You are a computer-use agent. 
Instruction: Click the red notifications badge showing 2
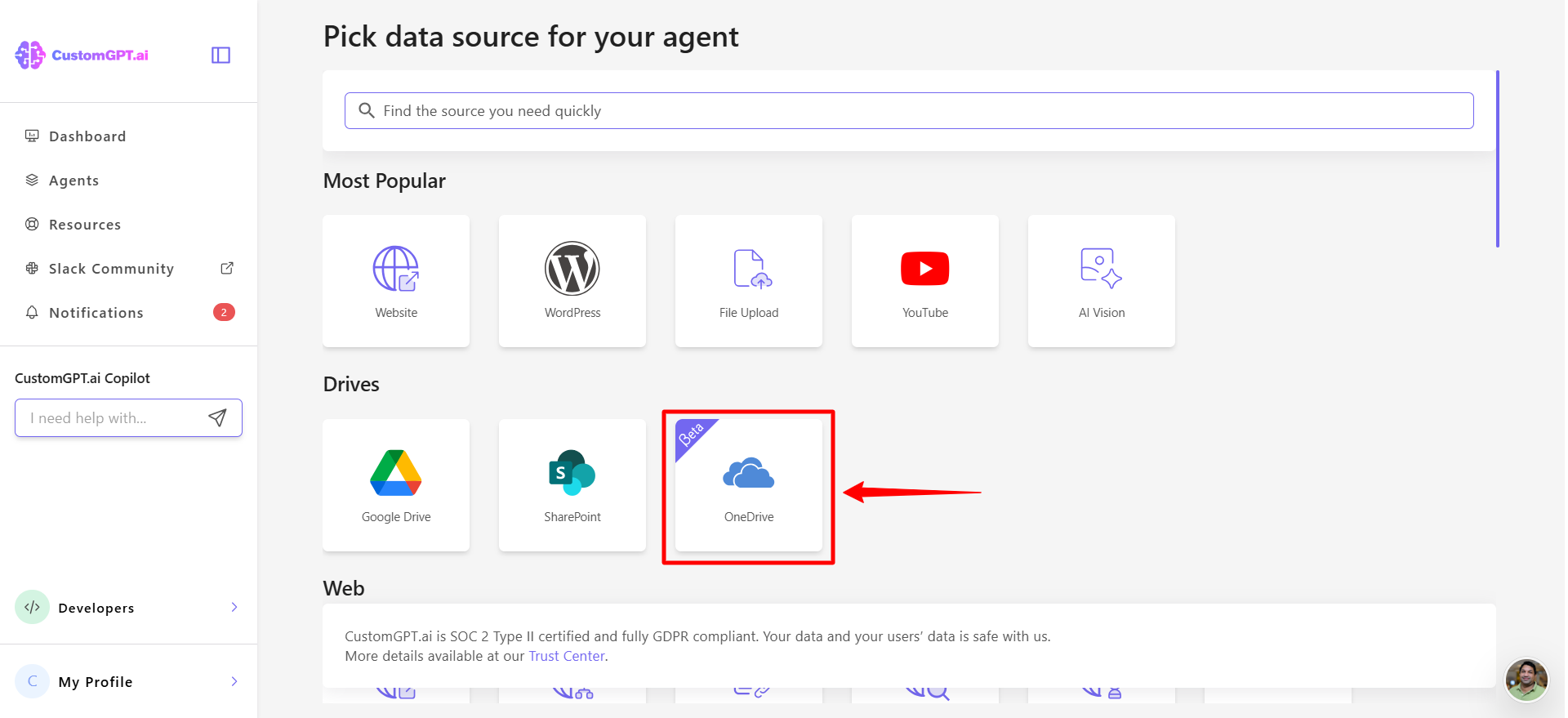tap(224, 312)
